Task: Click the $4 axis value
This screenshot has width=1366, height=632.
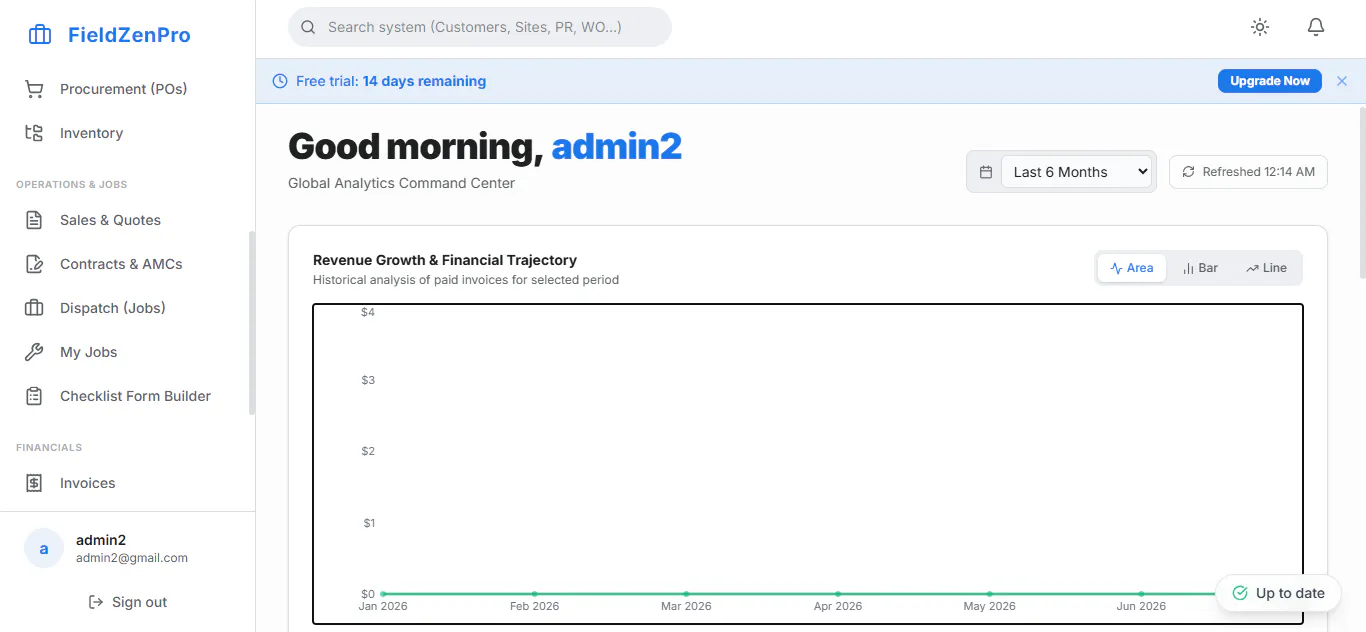Action: 368,312
